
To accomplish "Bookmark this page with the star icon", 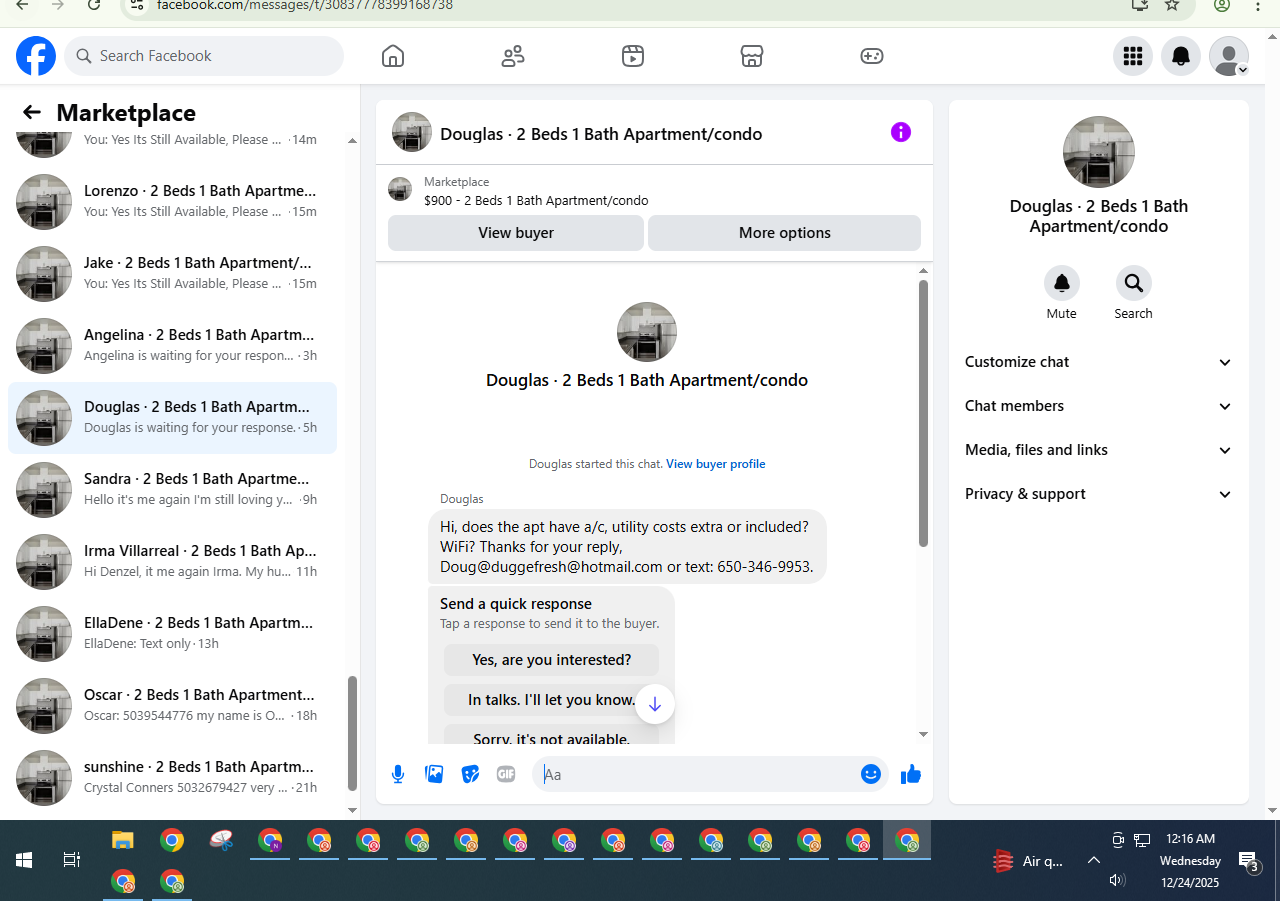I will click(x=1172, y=5).
